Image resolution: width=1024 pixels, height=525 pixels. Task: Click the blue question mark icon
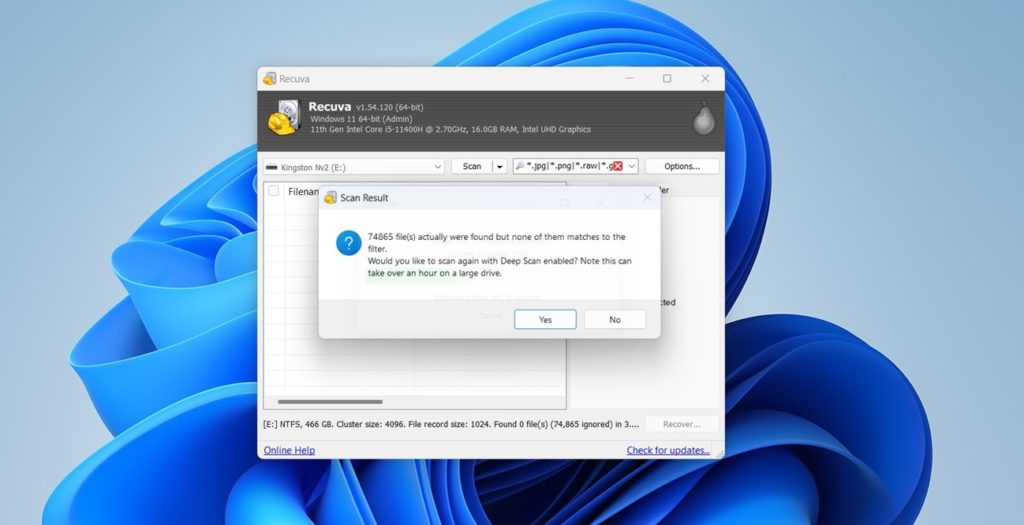349,243
